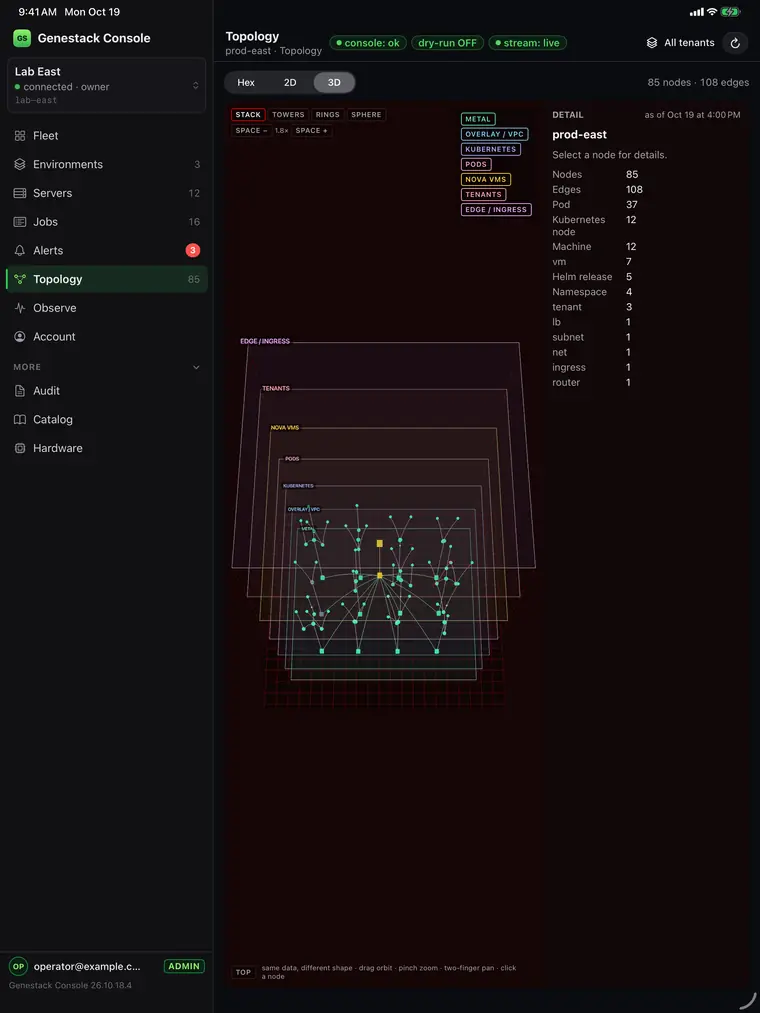Viewport: 760px width, 1013px height.
Task: Click the prod-east · Topology breadcrumb
Action: point(273,51)
